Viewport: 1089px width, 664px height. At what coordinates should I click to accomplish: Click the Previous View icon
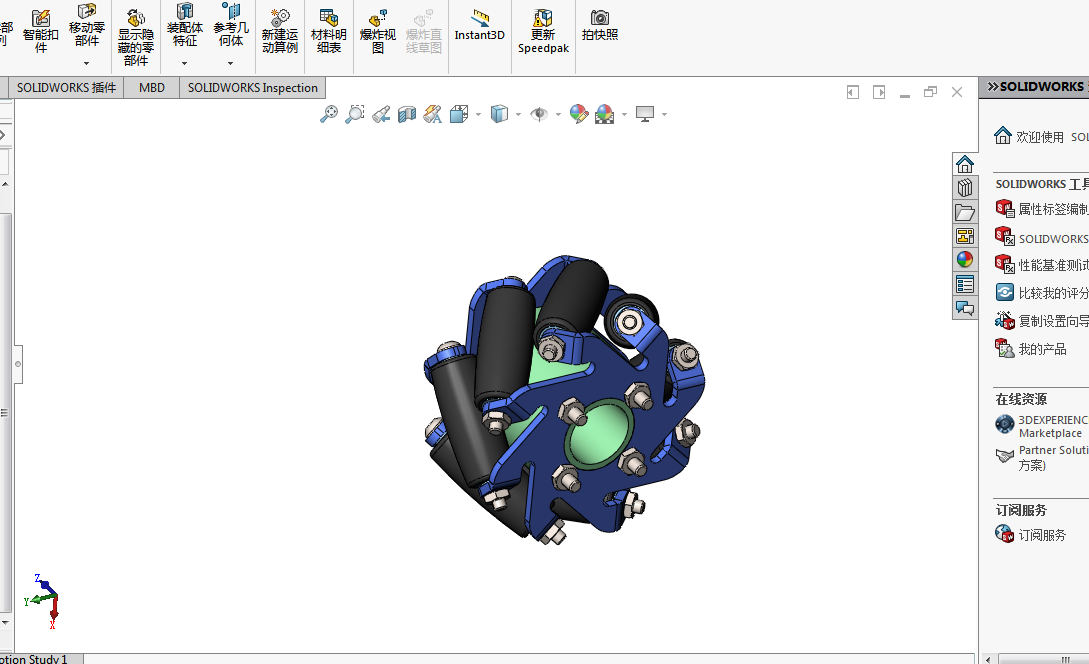click(381, 114)
